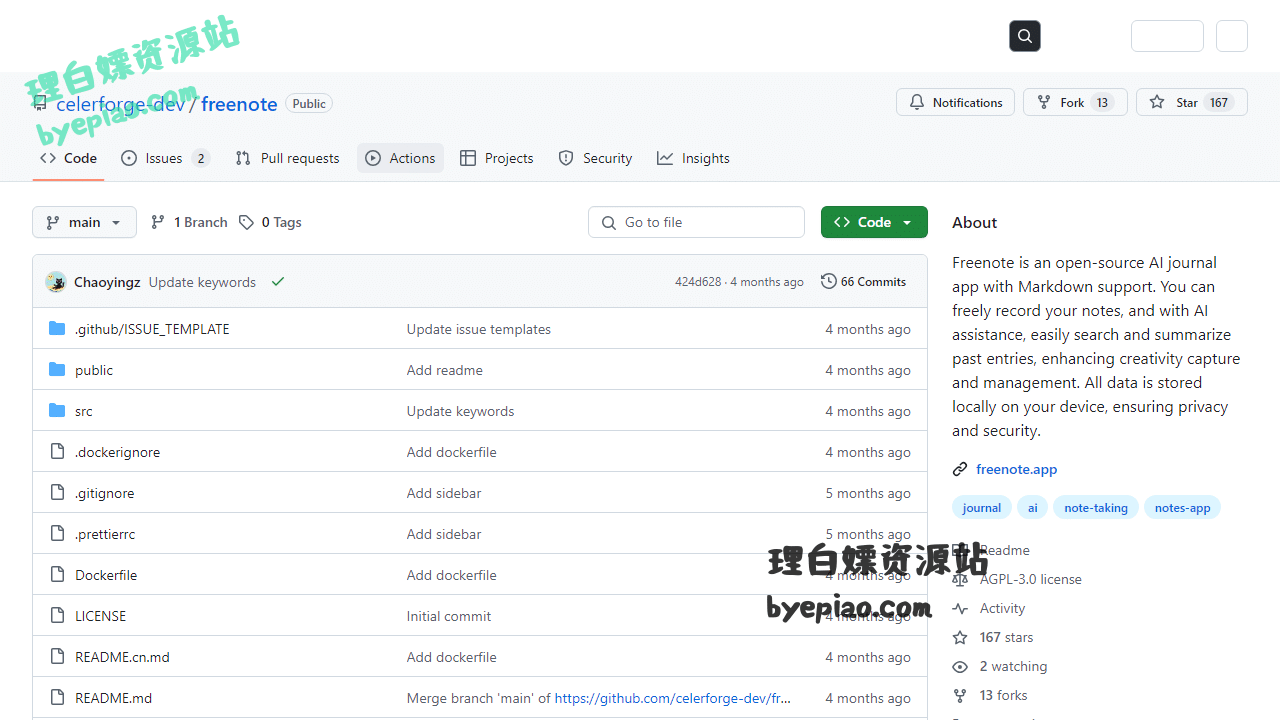Click the Fork count badge 13
Viewport: 1280px width, 720px height.
[x=1102, y=102]
